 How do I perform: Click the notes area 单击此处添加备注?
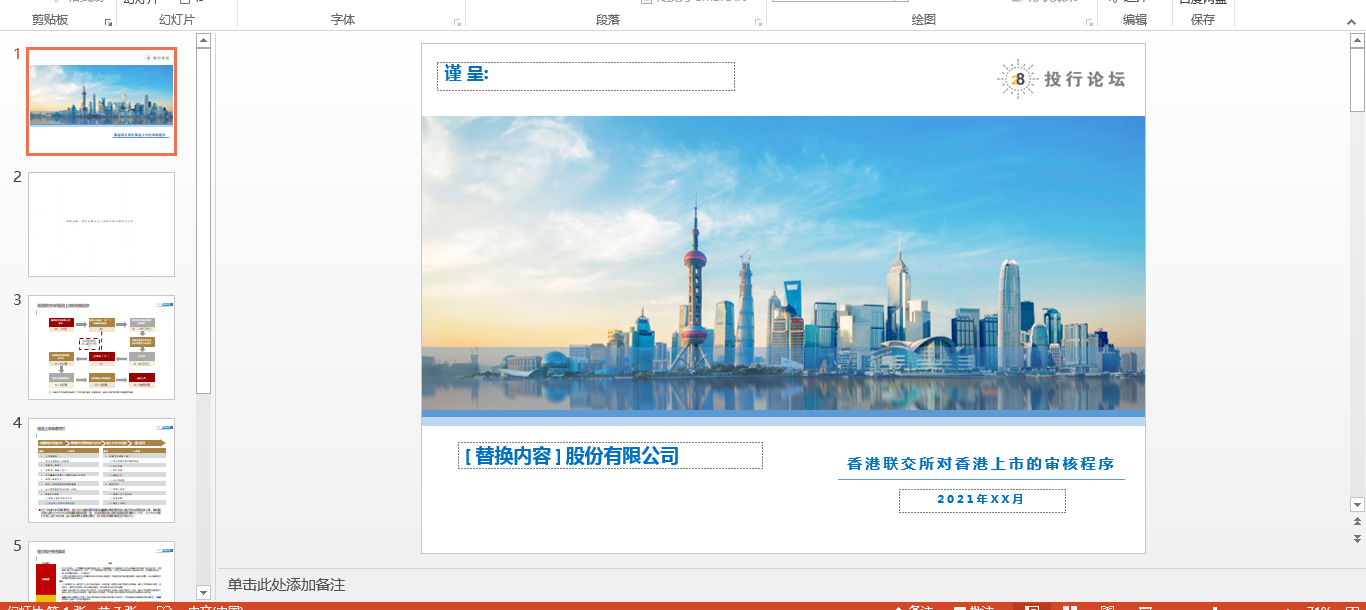[x=286, y=584]
